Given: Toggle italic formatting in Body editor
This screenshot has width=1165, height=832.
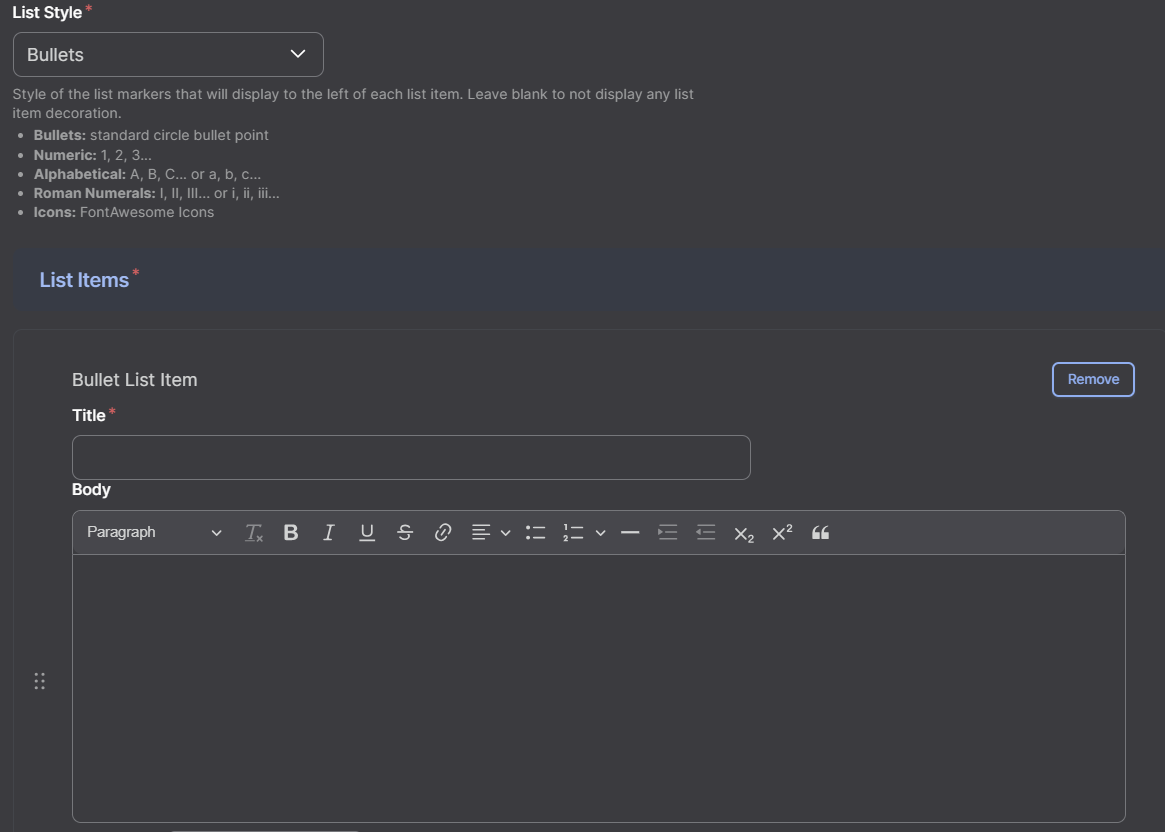Looking at the screenshot, I should coord(328,533).
